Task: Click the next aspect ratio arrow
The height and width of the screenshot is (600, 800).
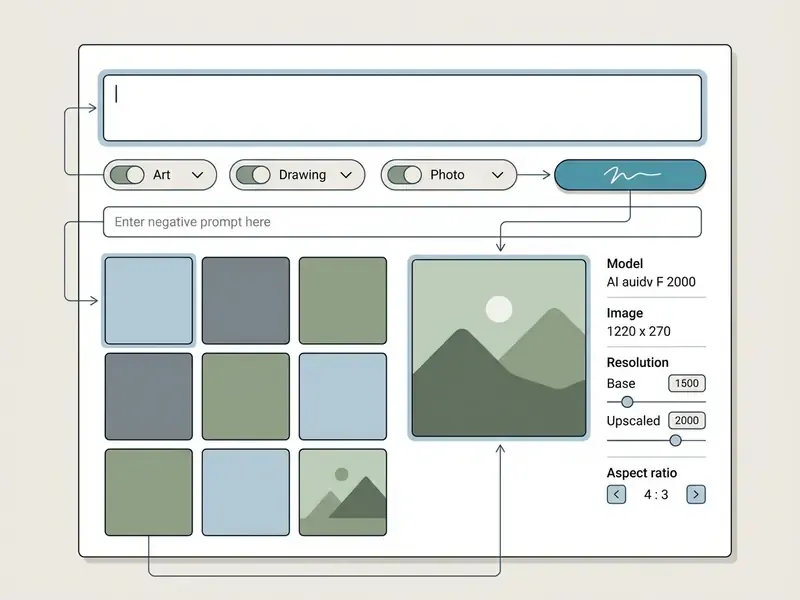Action: click(696, 494)
